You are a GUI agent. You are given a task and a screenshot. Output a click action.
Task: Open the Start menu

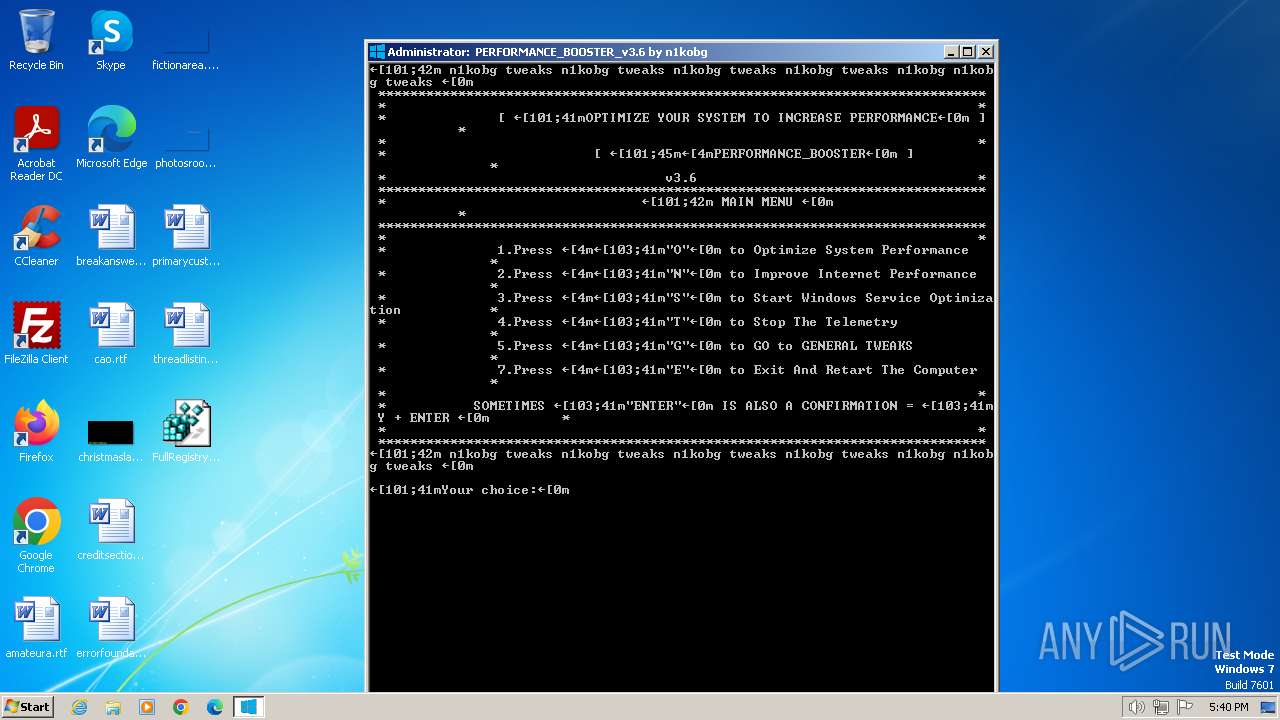tap(28, 707)
